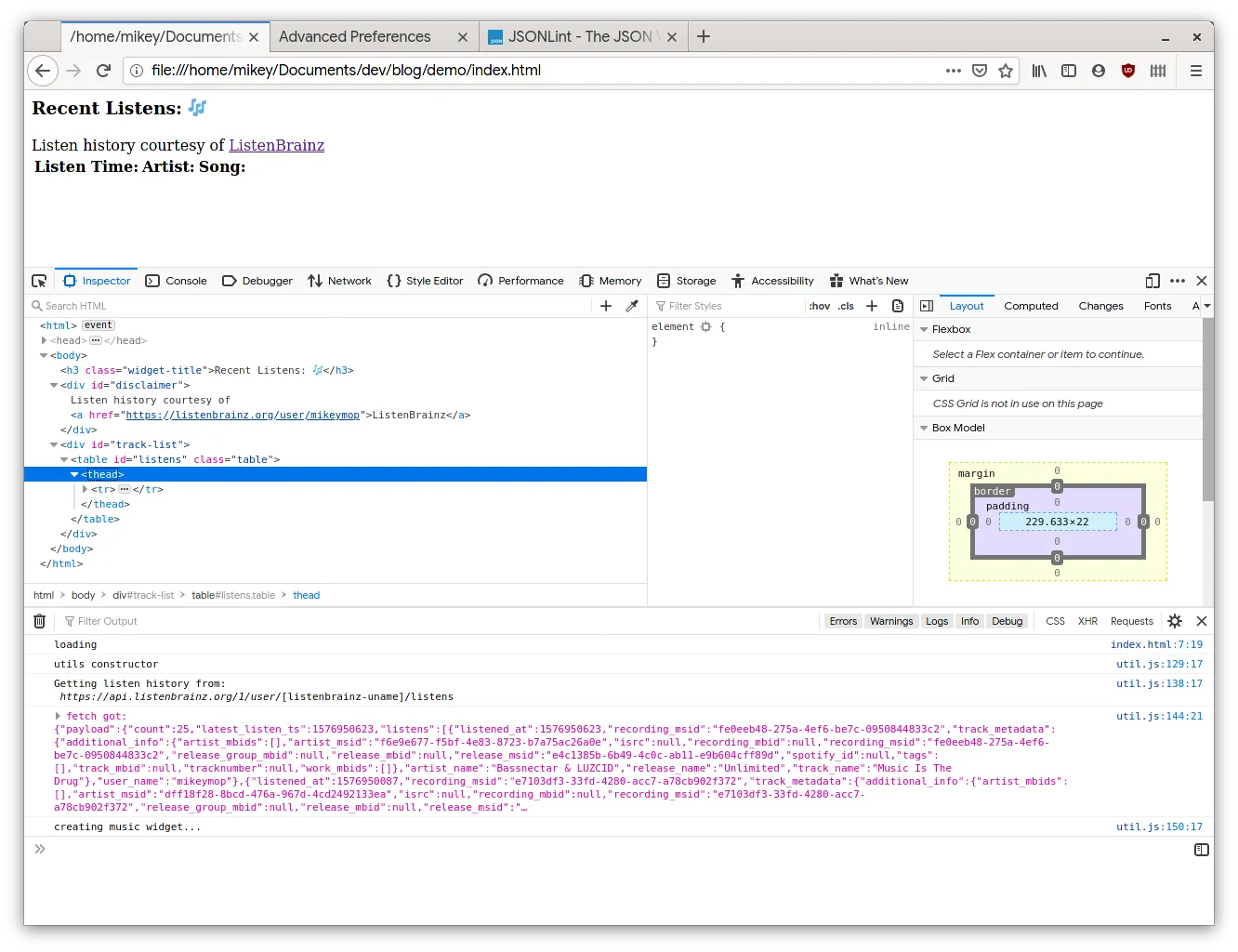Toggle the Errors console filter
The width and height of the screenshot is (1238, 952).
(843, 621)
